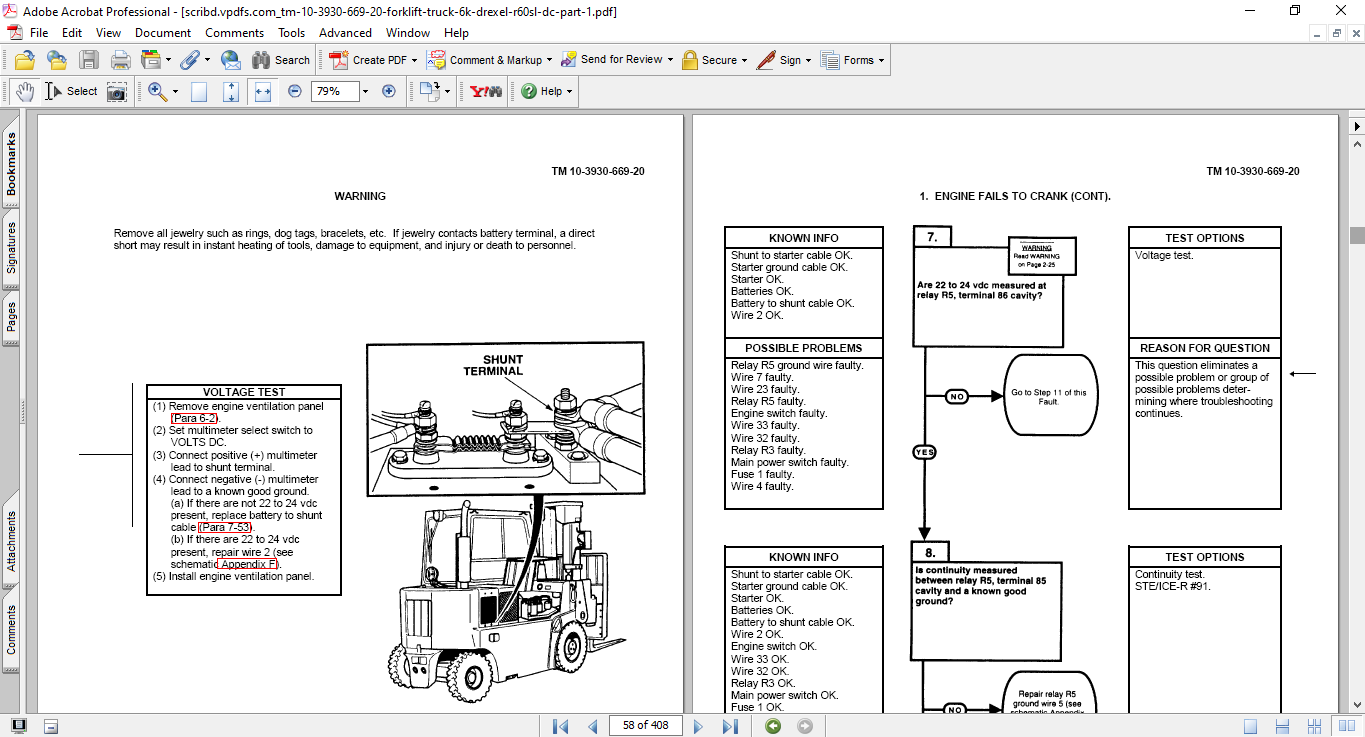Follow the Para 7-53 link
Image resolution: width=1365 pixels, height=737 pixels.
tap(226, 527)
